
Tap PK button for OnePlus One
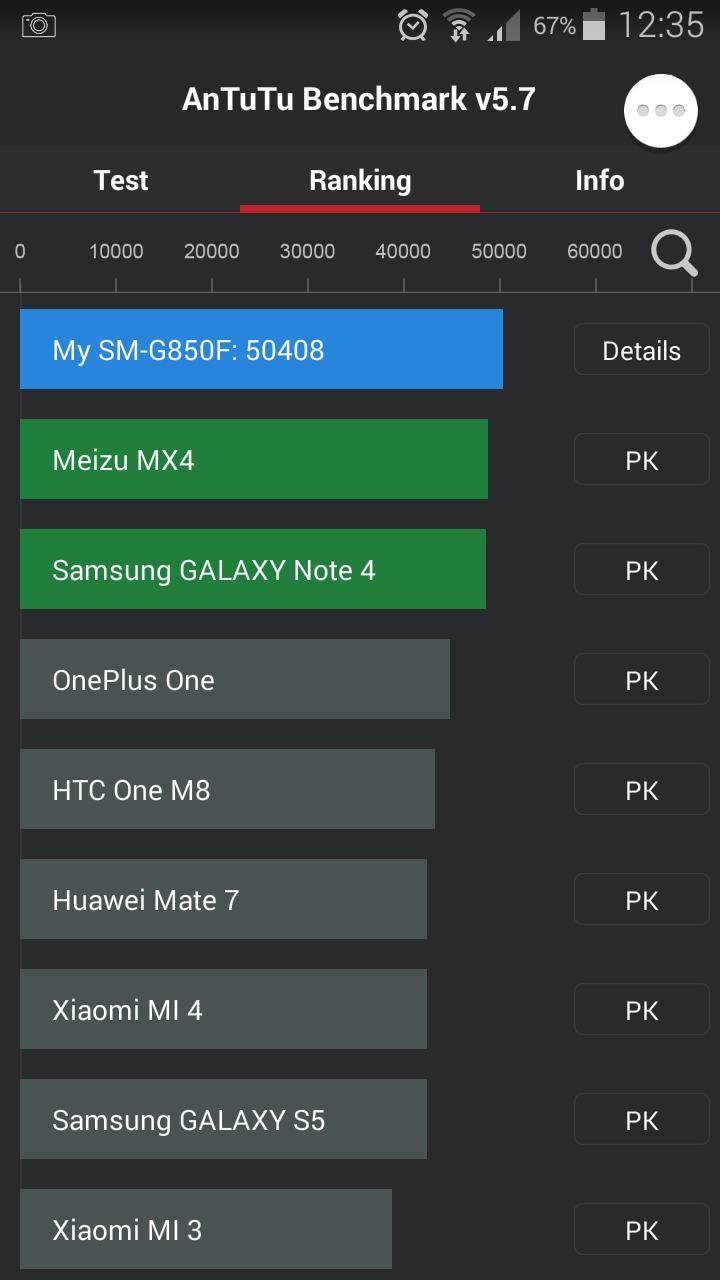tap(641, 680)
